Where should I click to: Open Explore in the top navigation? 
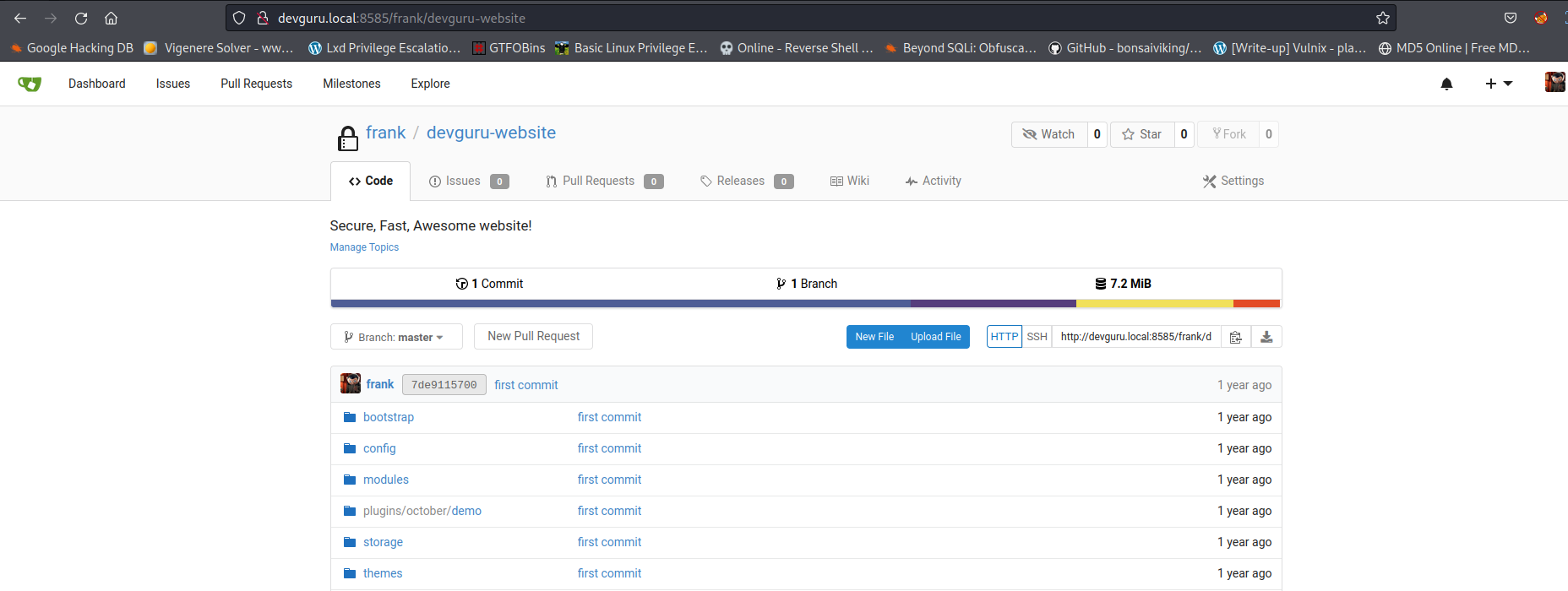click(430, 84)
